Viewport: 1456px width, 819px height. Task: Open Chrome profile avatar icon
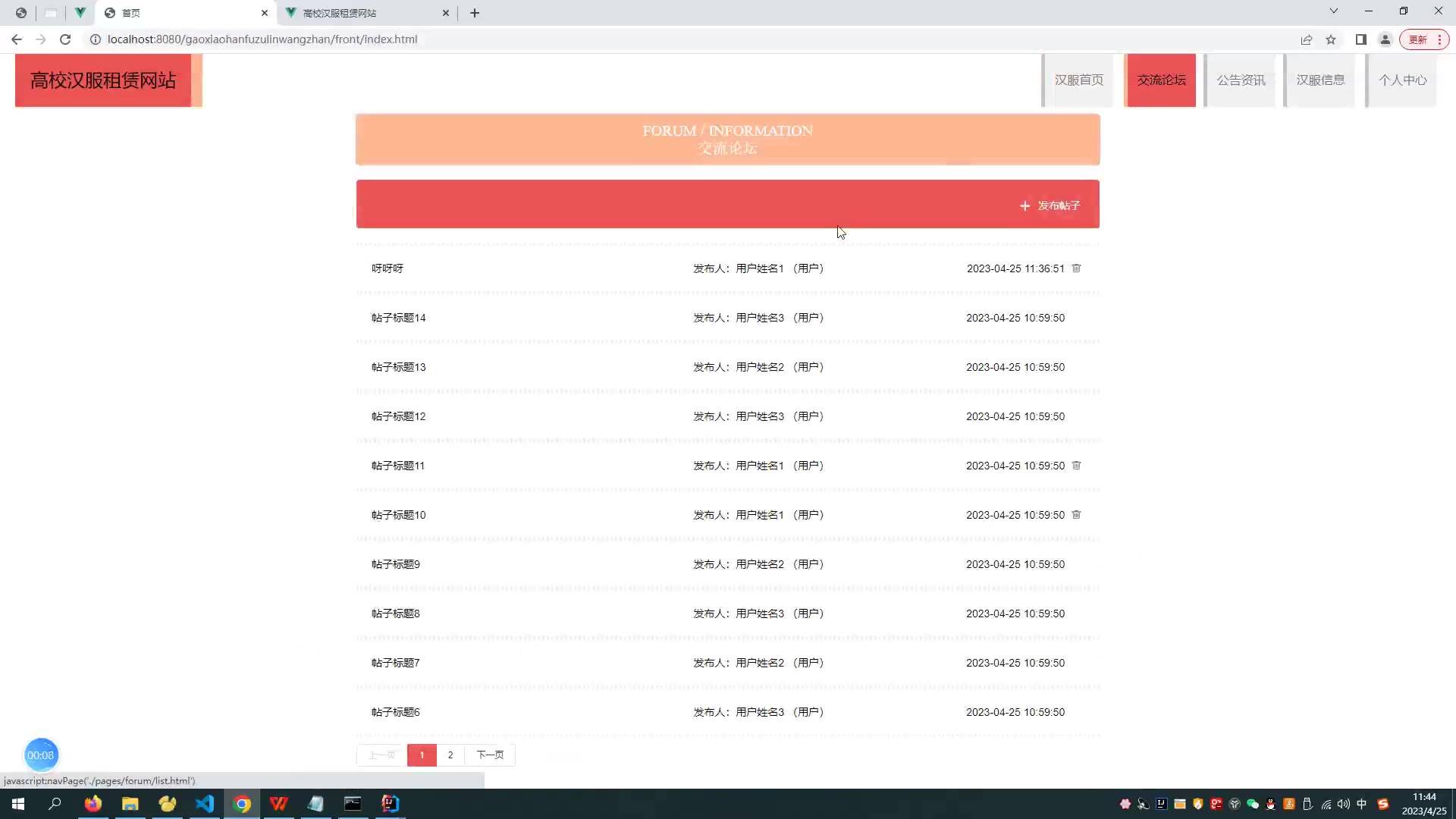tap(1385, 39)
